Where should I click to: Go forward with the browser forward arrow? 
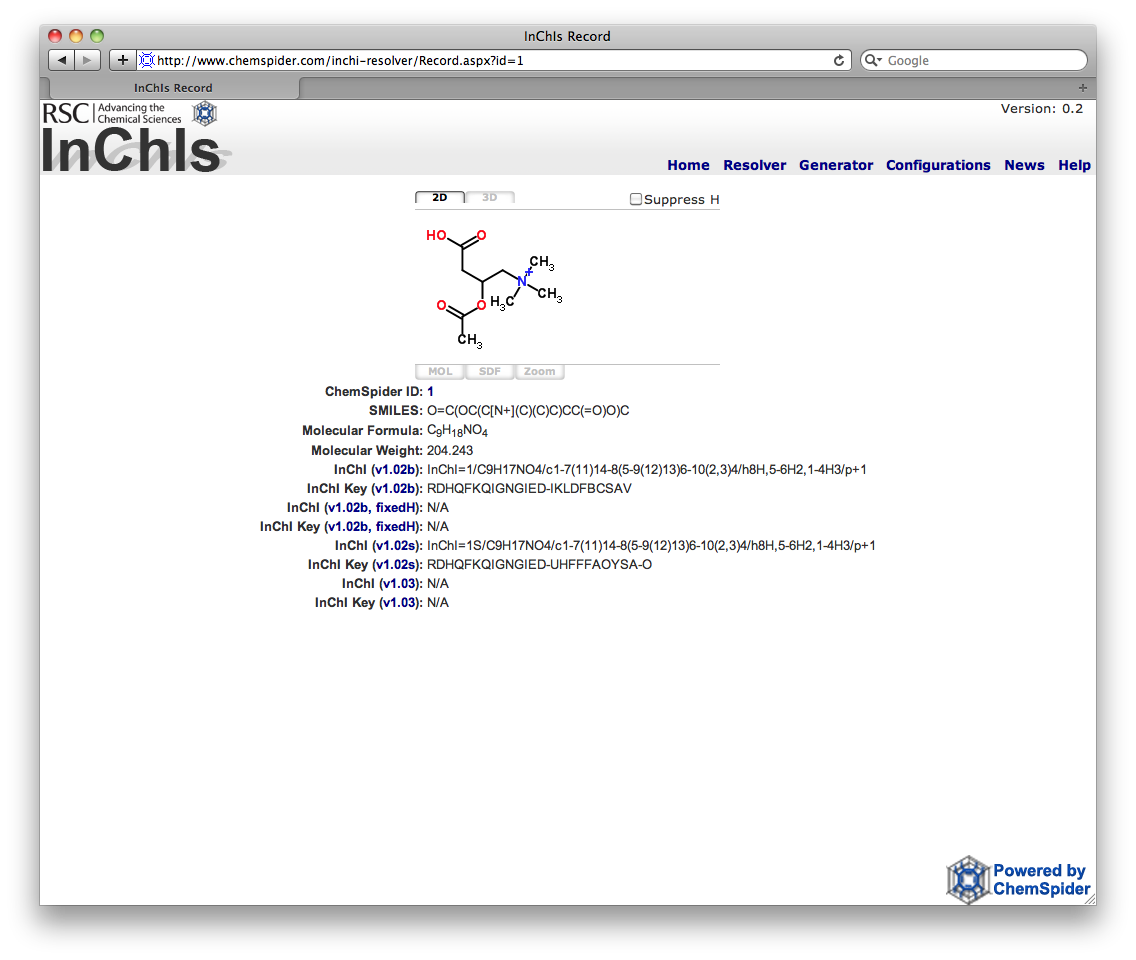tap(87, 60)
